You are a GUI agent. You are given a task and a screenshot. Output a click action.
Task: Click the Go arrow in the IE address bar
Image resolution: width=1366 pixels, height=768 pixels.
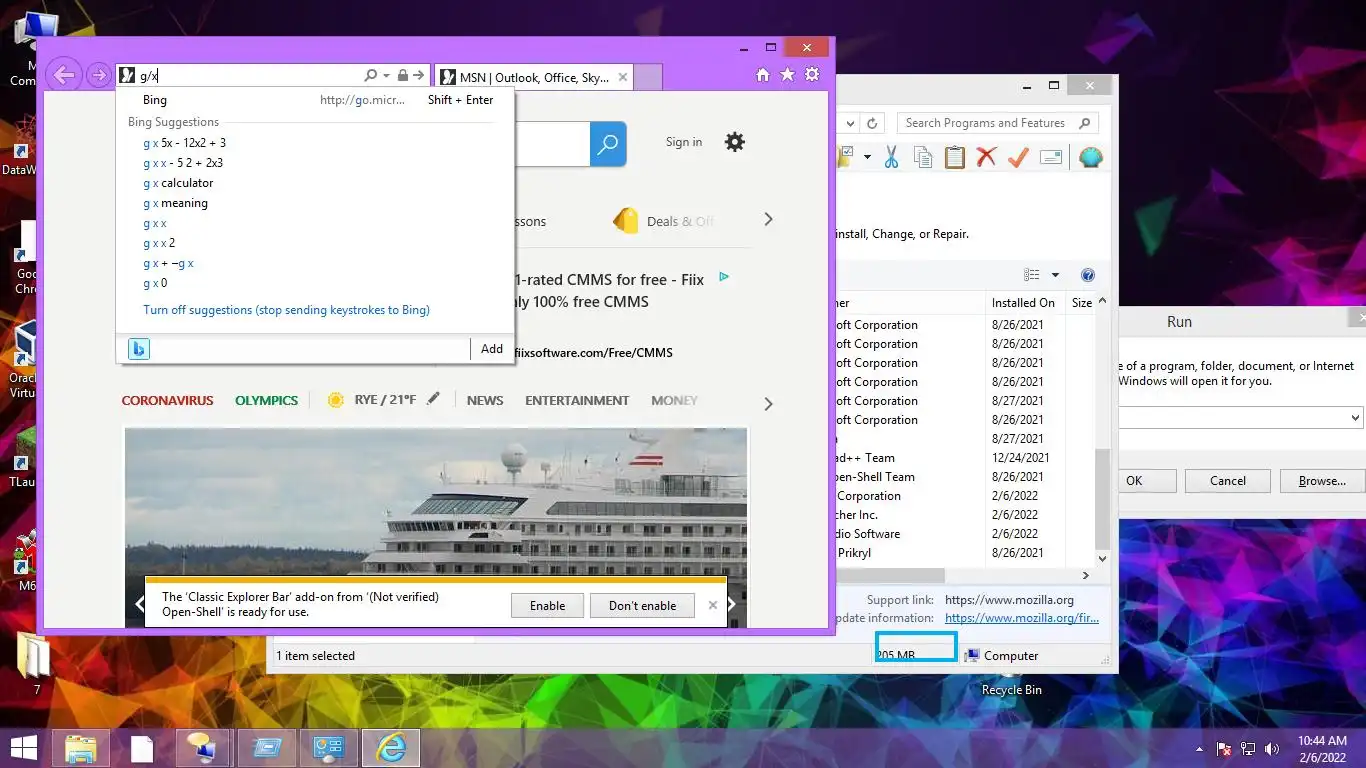click(x=418, y=76)
